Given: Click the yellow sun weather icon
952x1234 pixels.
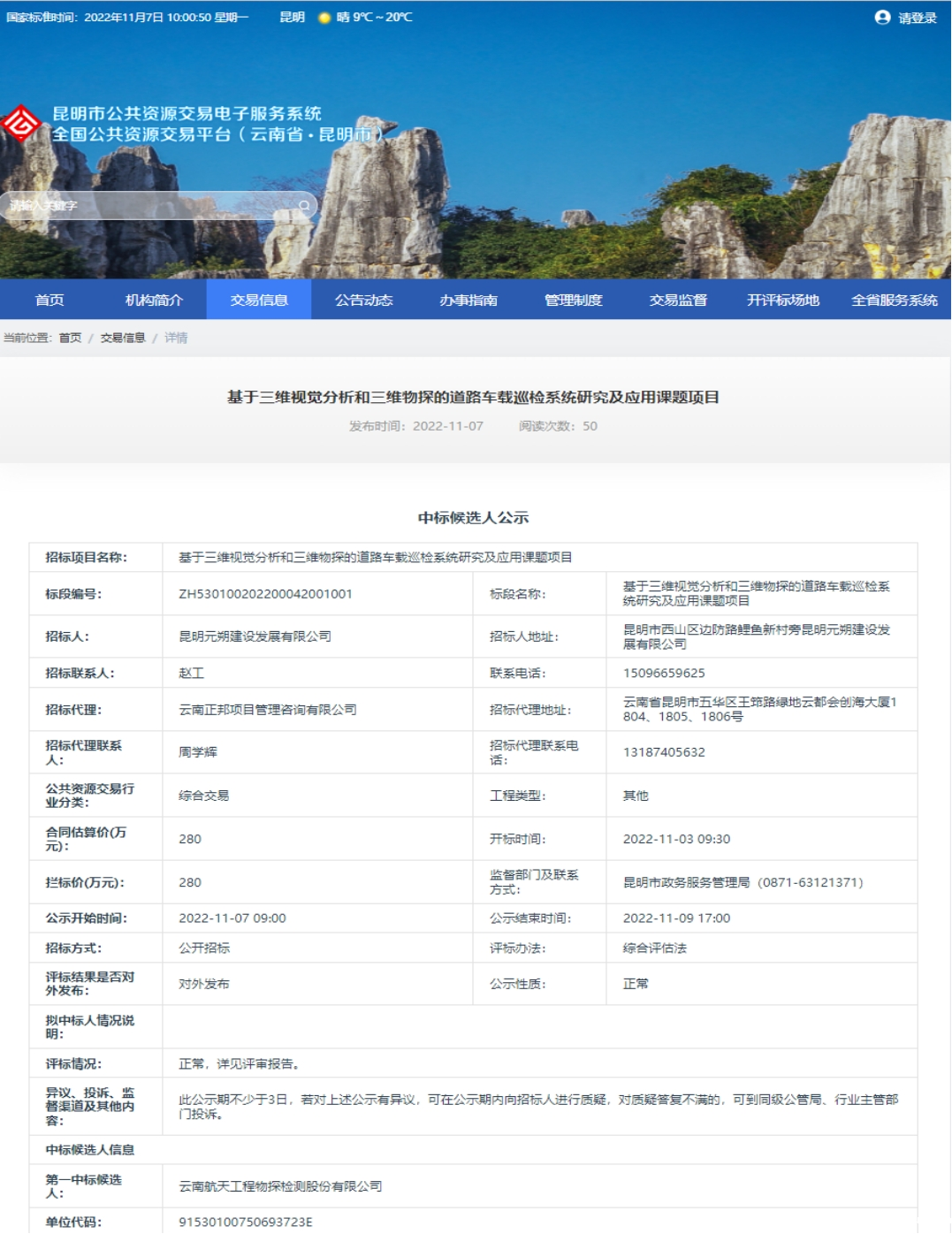Looking at the screenshot, I should coord(324,18).
